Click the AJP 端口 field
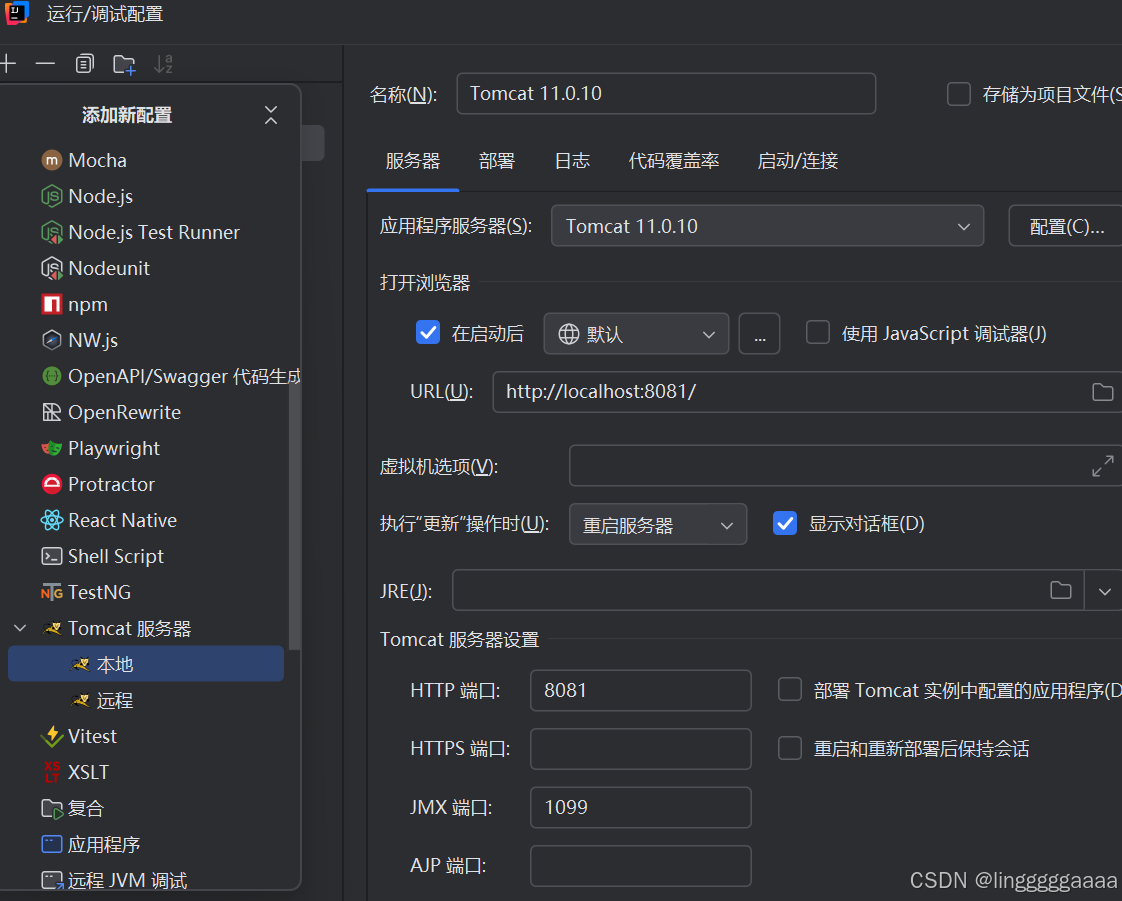This screenshot has height=901, width=1122. (640, 866)
